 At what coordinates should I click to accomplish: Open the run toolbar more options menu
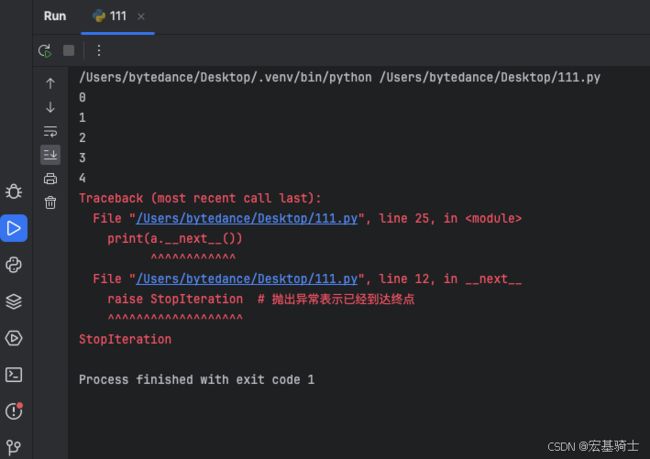pos(99,51)
